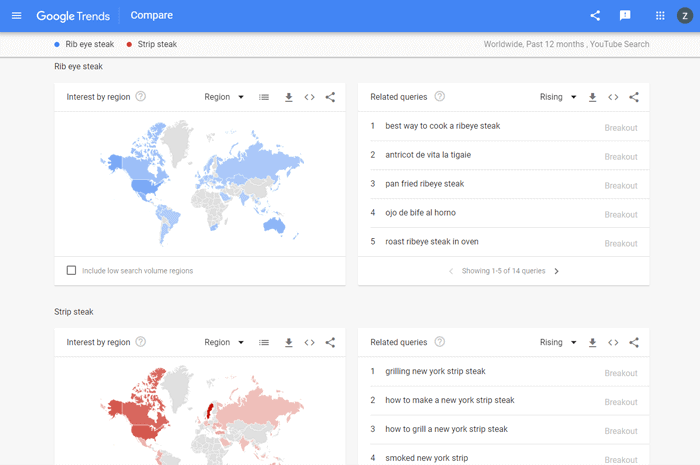
Task: Open the Google apps grid
Action: click(660, 16)
